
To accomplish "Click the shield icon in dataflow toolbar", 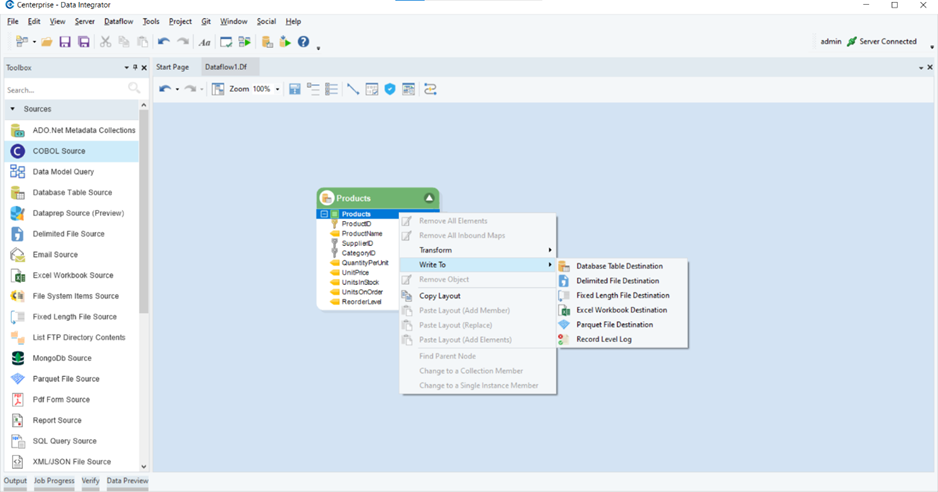I will tap(390, 89).
